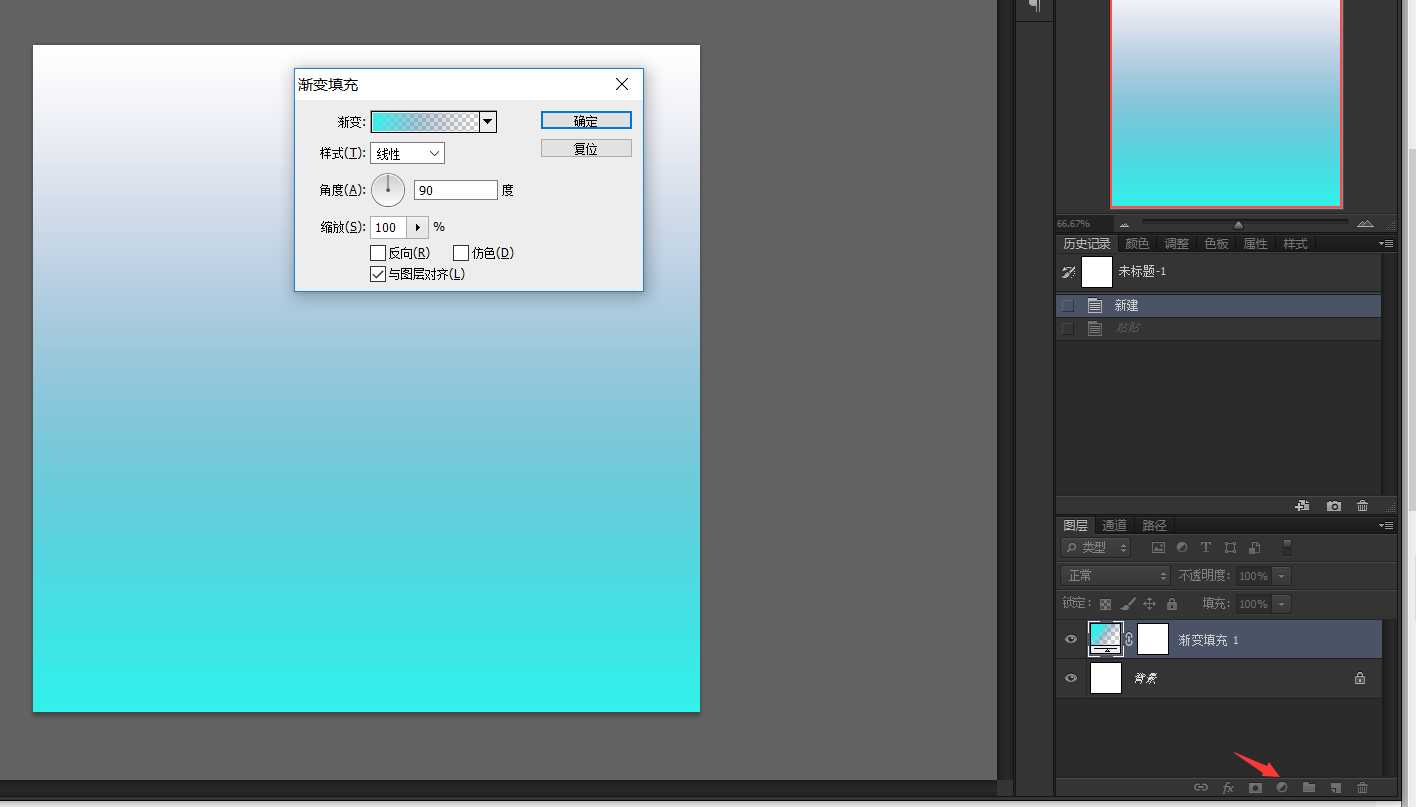The image size is (1416, 807).
Task: Click the History panel trash icon
Action: coord(1362,506)
